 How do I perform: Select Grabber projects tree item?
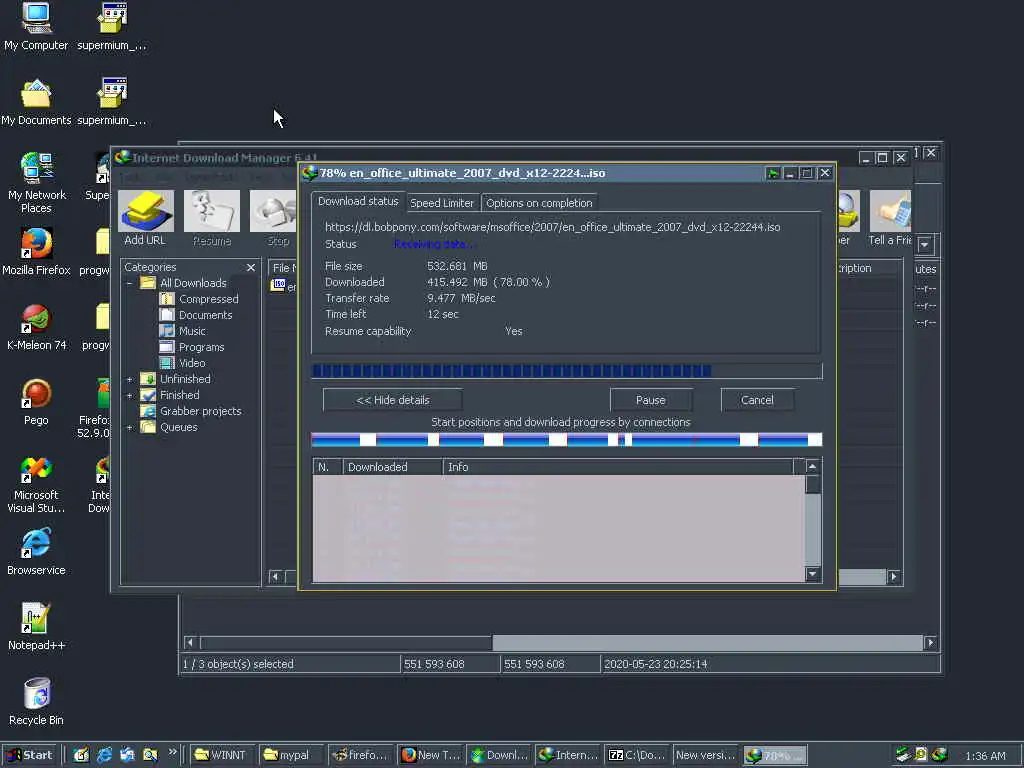[x=191, y=411]
